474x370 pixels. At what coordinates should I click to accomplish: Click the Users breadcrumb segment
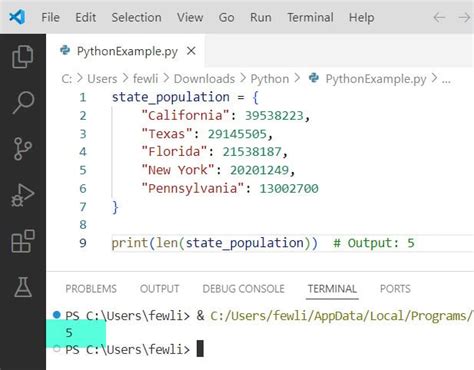coord(102,79)
